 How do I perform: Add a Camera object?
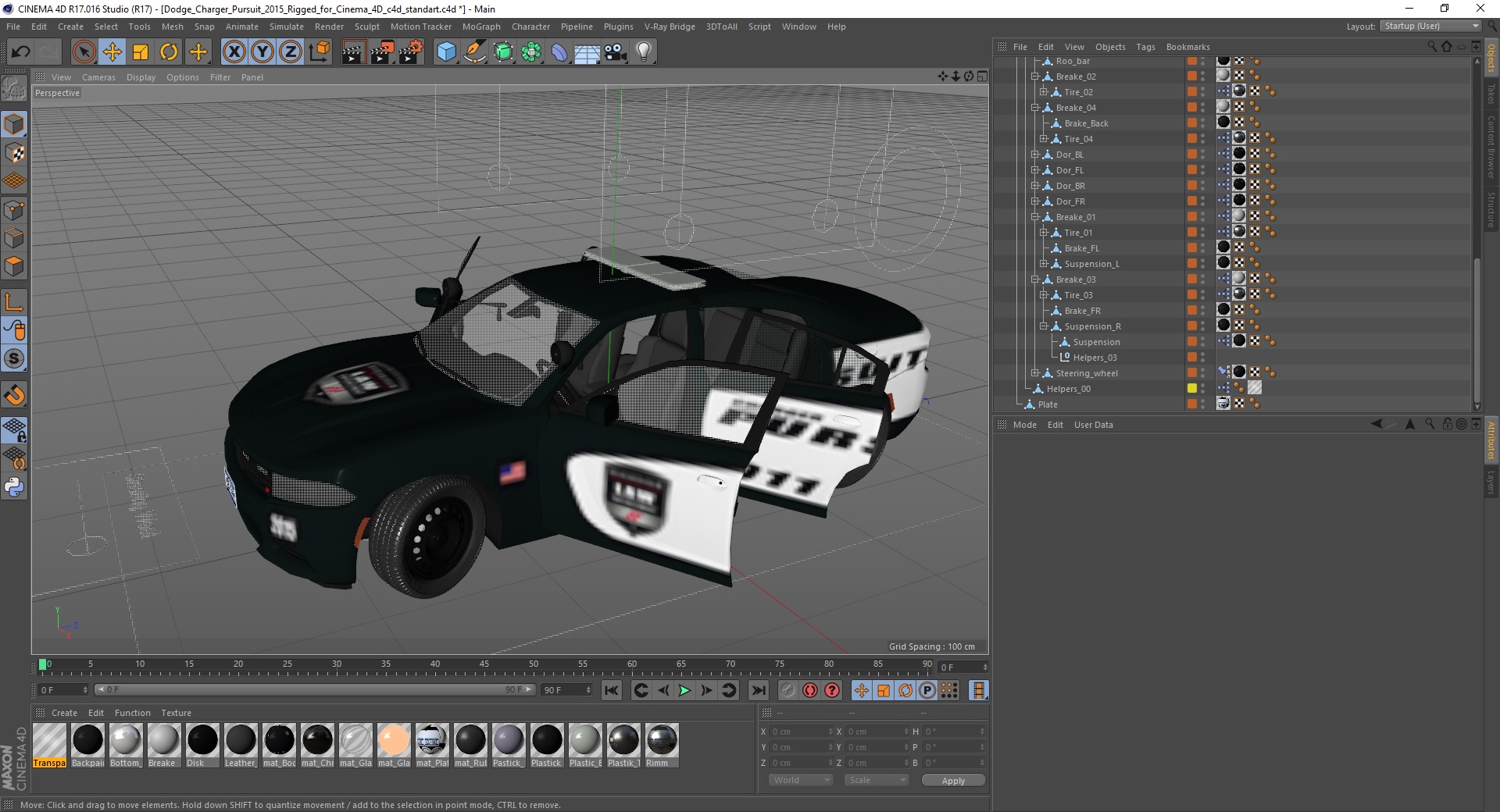616,52
